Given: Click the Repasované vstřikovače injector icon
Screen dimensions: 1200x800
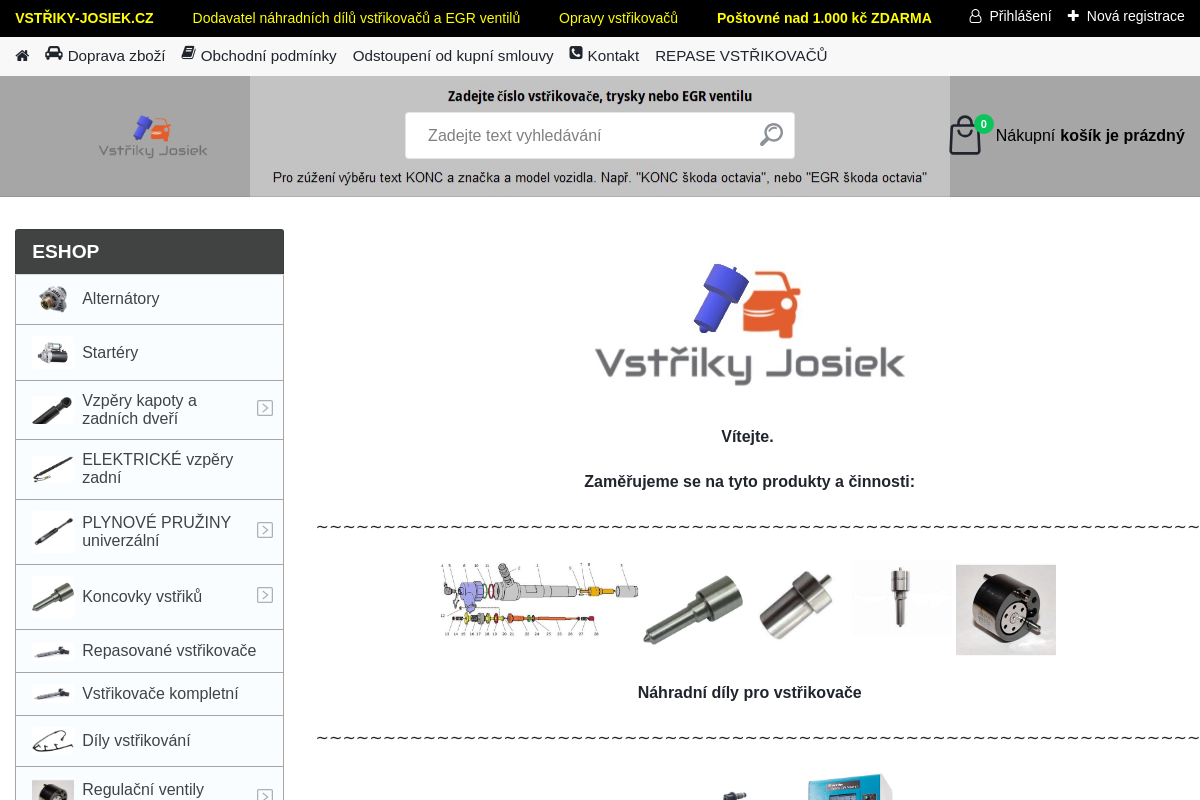Looking at the screenshot, I should click(52, 651).
